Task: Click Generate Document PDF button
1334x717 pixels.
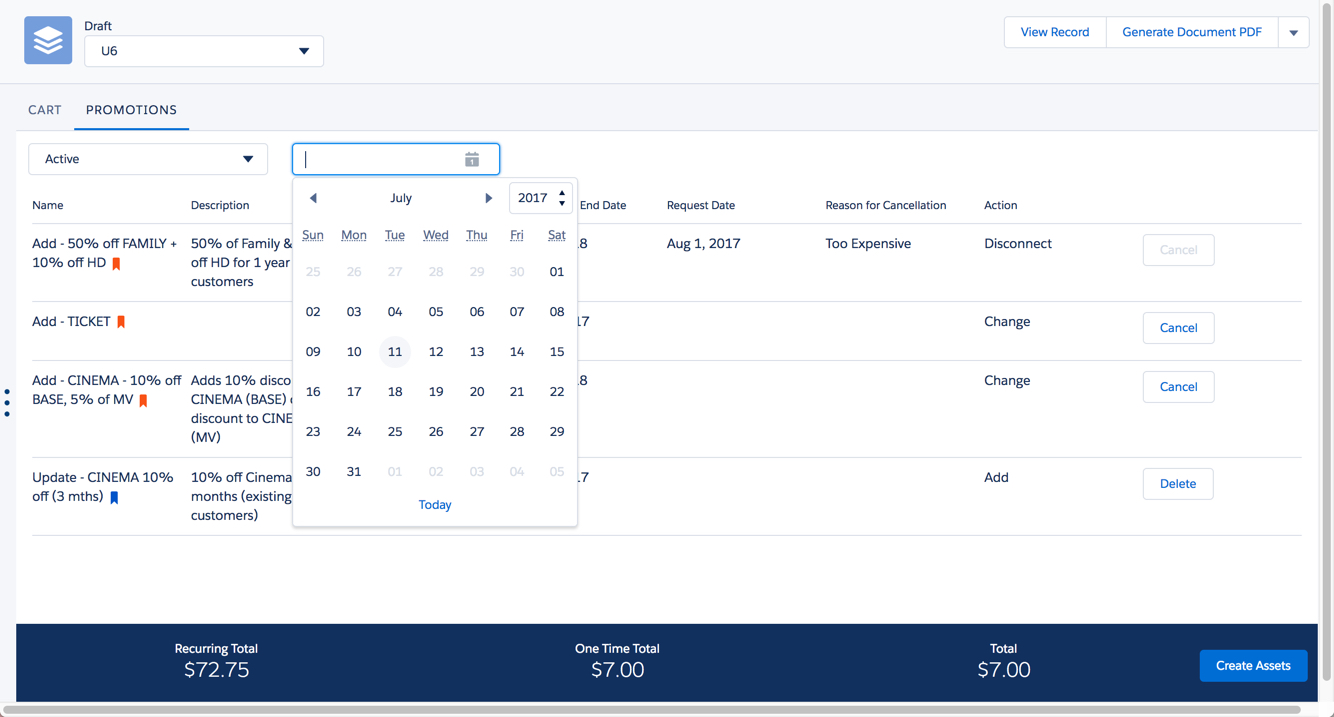Action: pyautogui.click(x=1192, y=32)
